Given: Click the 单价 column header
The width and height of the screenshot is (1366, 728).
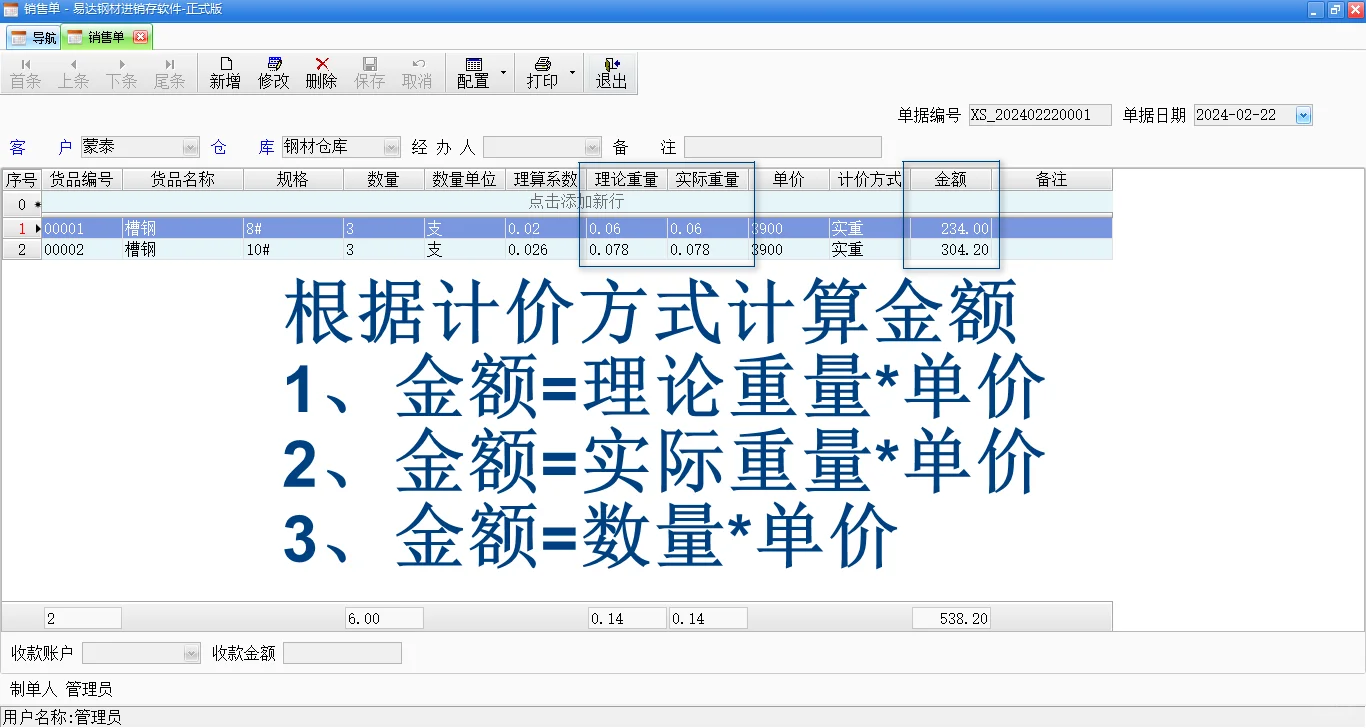Looking at the screenshot, I should tap(789, 180).
